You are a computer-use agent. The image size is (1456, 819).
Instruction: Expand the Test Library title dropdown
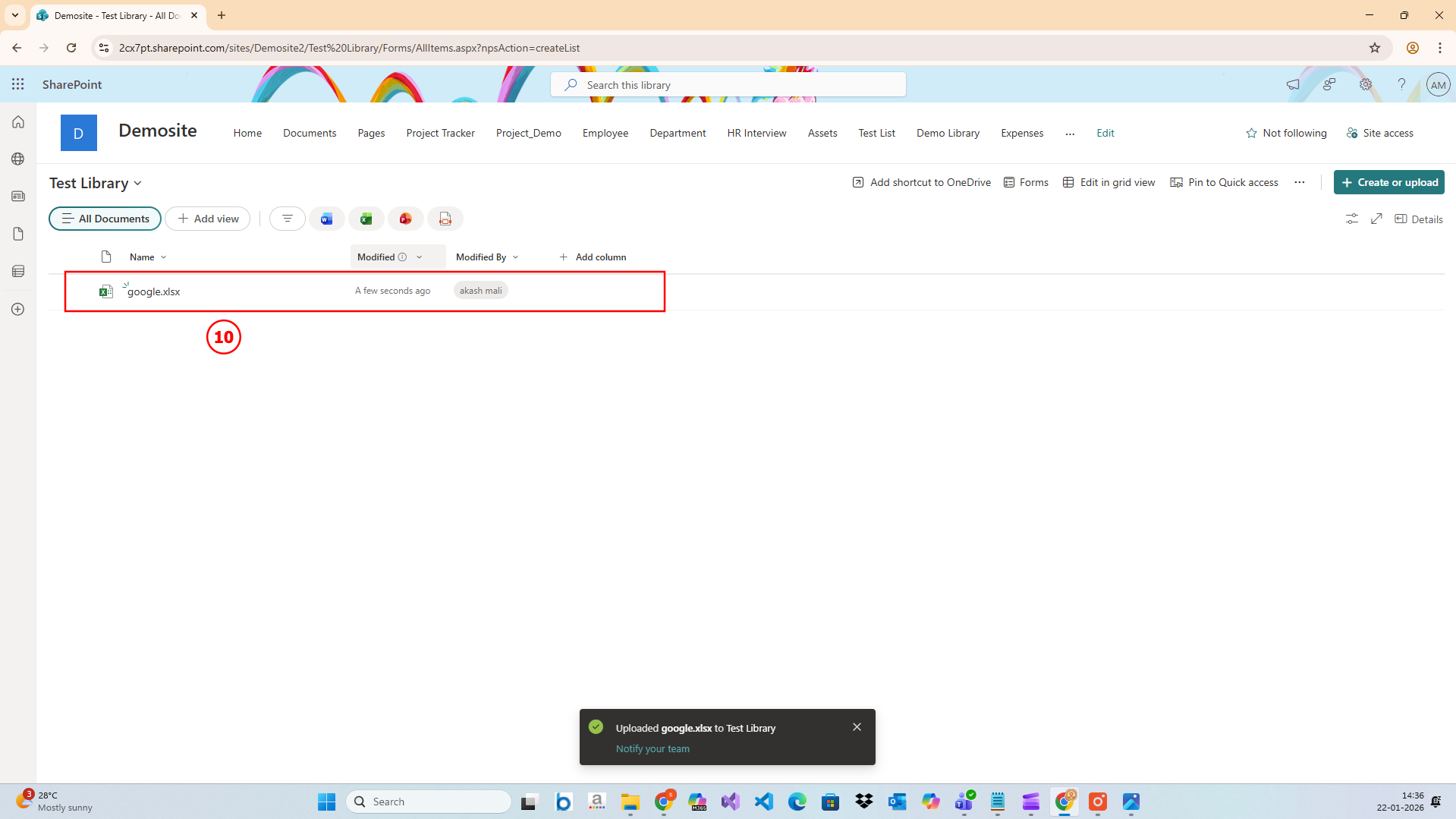point(137,184)
